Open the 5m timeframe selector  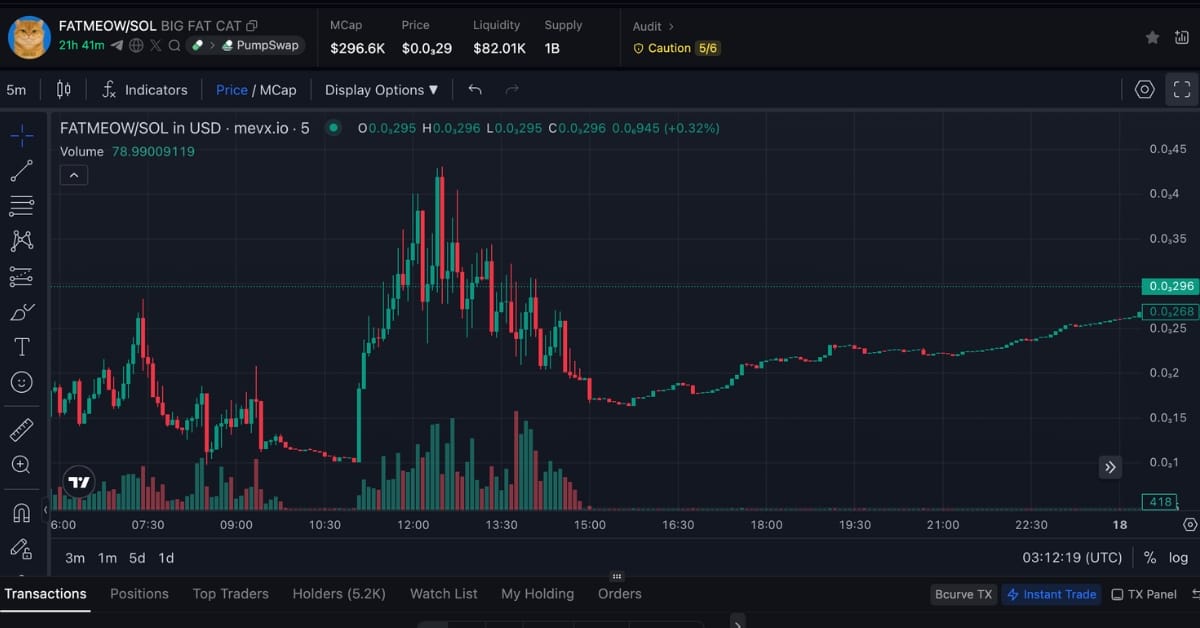(16, 90)
